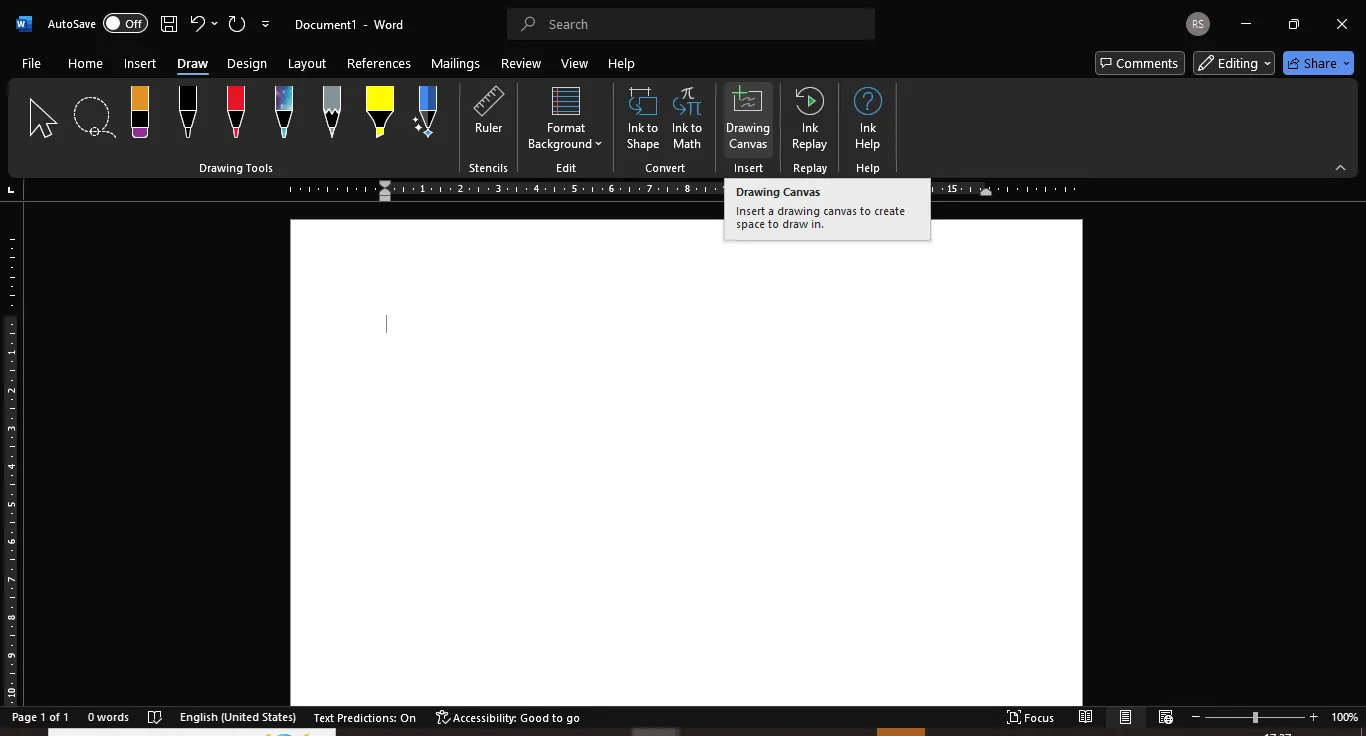Select the eraser tool
The height and width of the screenshot is (736, 1366).
point(140,112)
